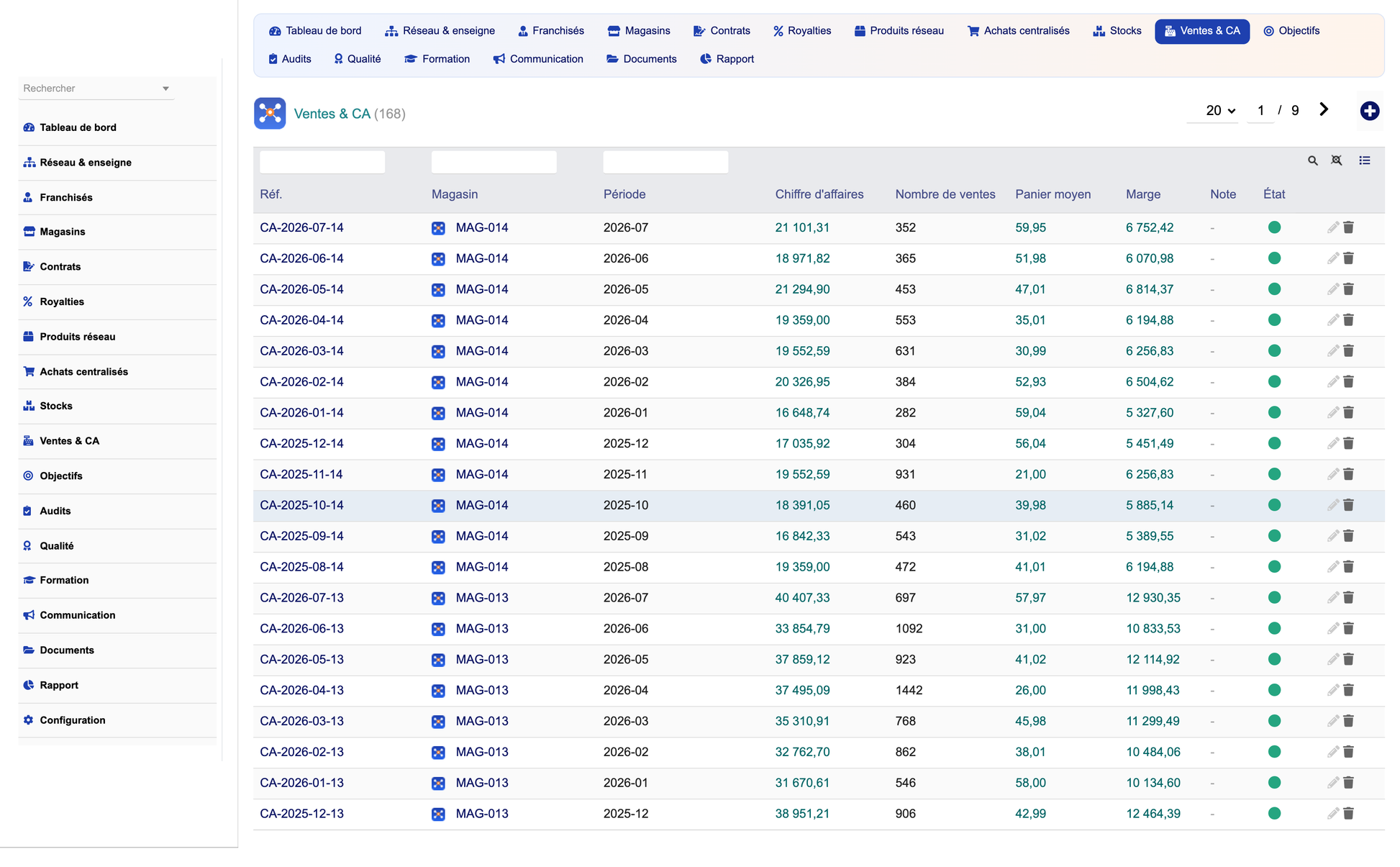
Task: Delete record CA-2026-07-13 with trash icon
Action: point(1348,598)
